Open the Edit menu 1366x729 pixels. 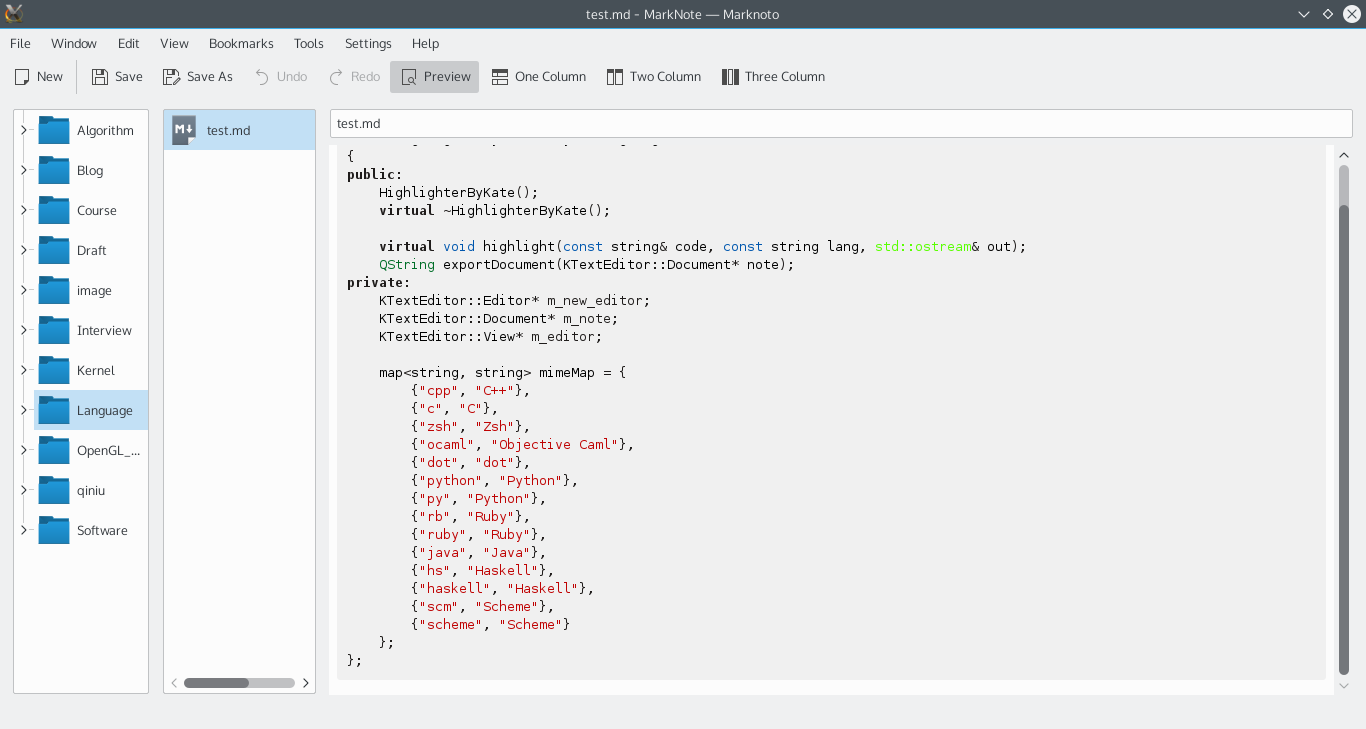click(x=129, y=43)
